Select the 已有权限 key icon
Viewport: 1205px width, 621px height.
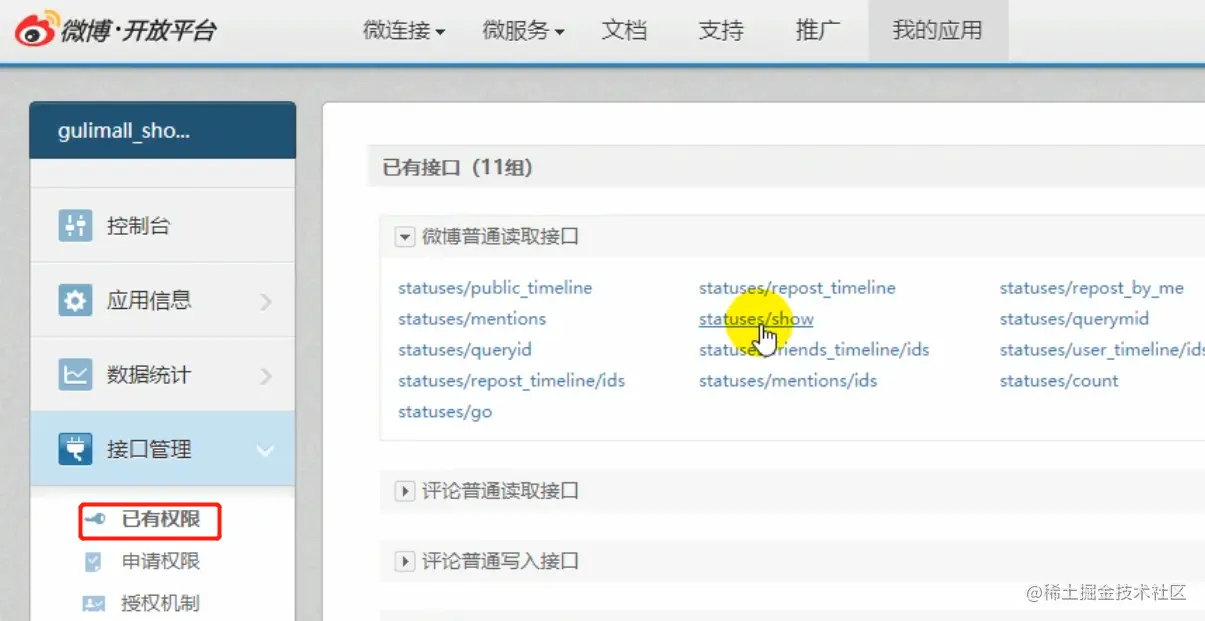click(95, 520)
